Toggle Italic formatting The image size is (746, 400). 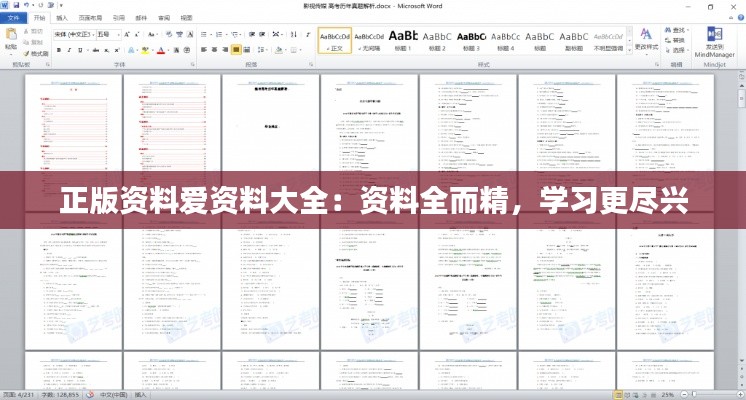click(67, 48)
